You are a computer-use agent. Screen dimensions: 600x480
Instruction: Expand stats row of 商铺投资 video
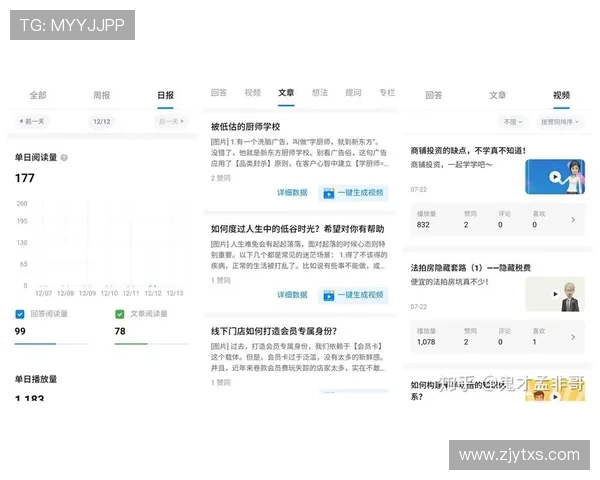tap(573, 219)
